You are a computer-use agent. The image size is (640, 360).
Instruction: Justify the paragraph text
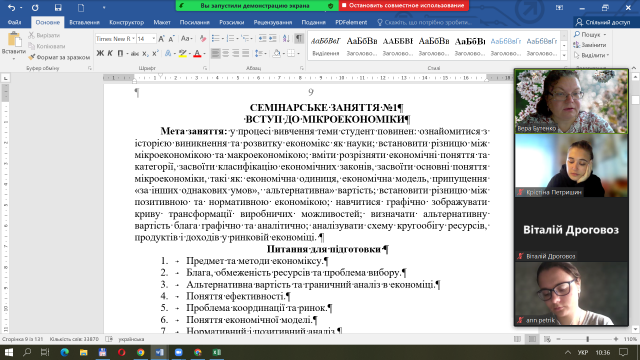(x=245, y=53)
